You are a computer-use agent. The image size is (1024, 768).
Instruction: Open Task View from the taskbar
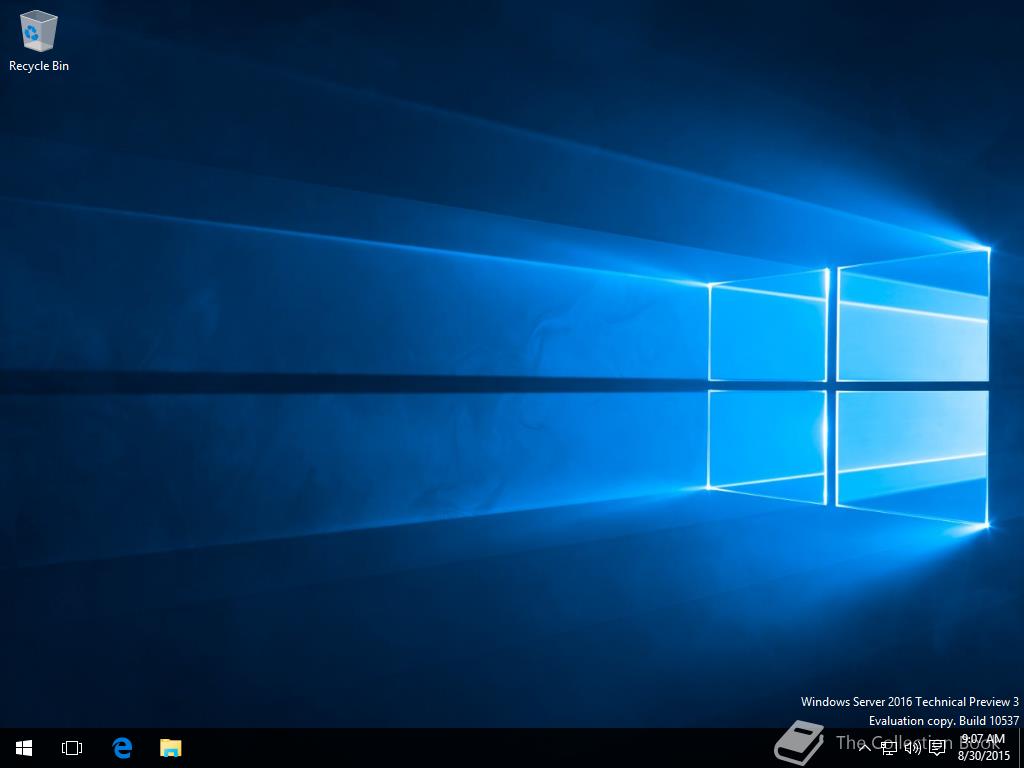click(72, 748)
